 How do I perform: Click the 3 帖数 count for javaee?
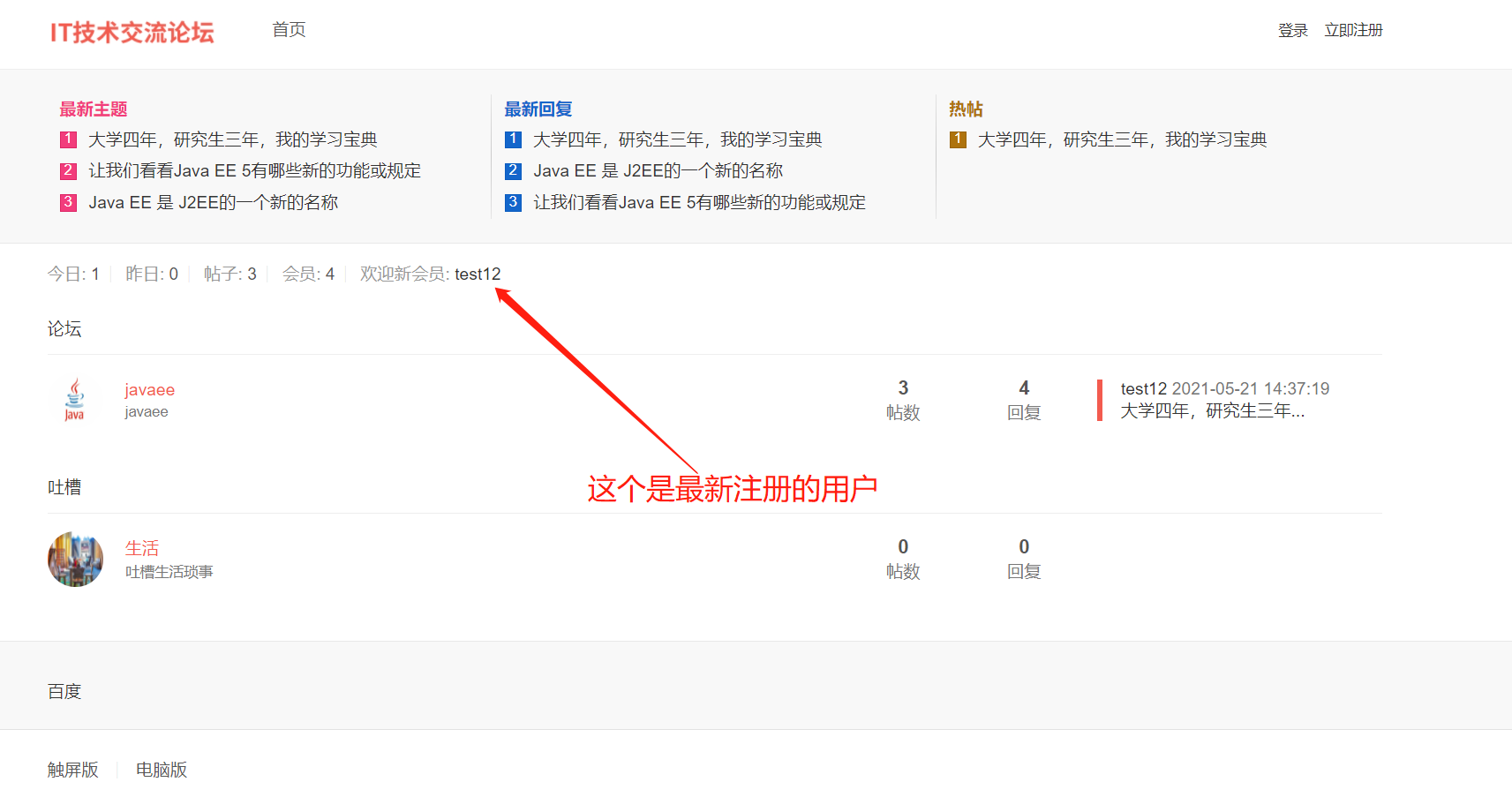903,400
